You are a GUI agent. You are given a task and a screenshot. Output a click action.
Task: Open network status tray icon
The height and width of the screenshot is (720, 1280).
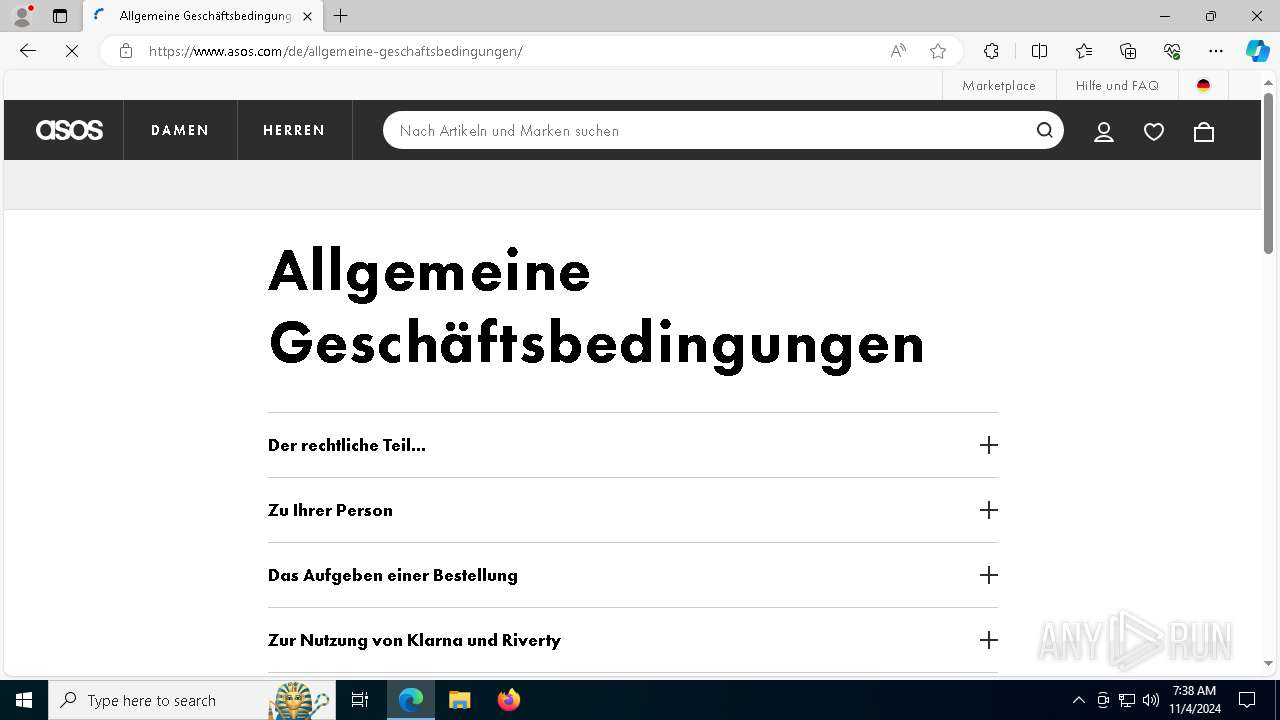[x=1127, y=700]
